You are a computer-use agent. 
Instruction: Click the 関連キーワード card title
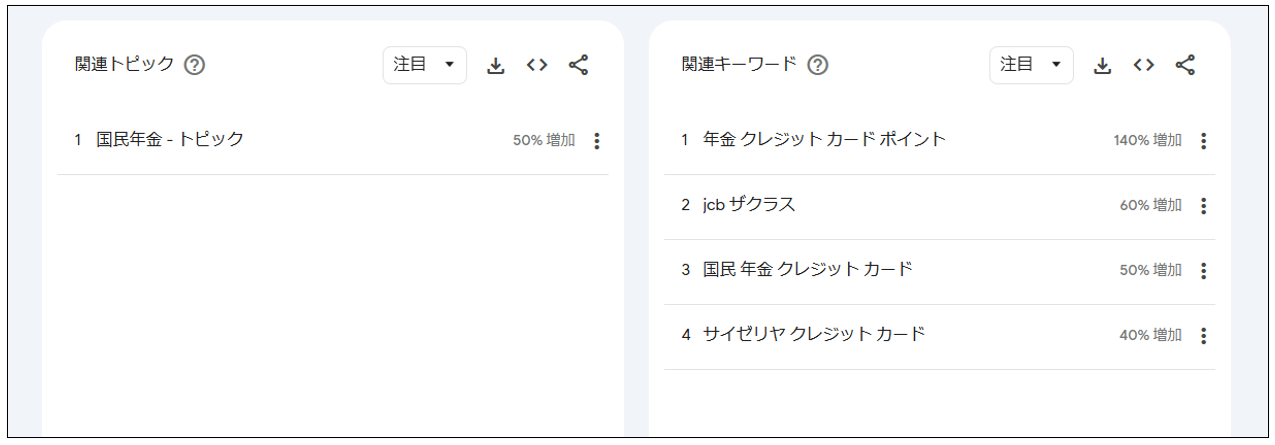tap(740, 65)
